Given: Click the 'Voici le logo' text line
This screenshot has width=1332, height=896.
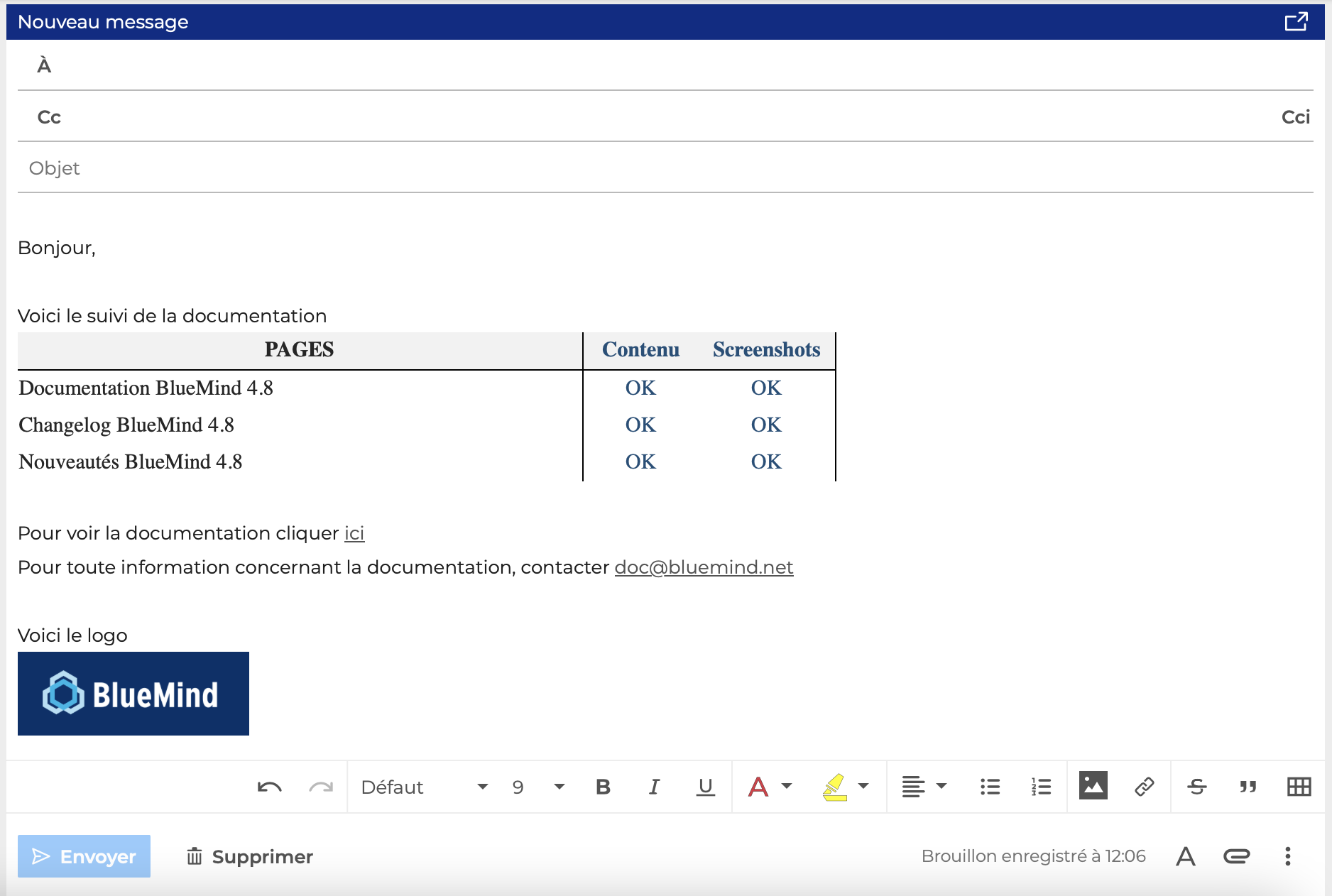Looking at the screenshot, I should (x=72, y=635).
